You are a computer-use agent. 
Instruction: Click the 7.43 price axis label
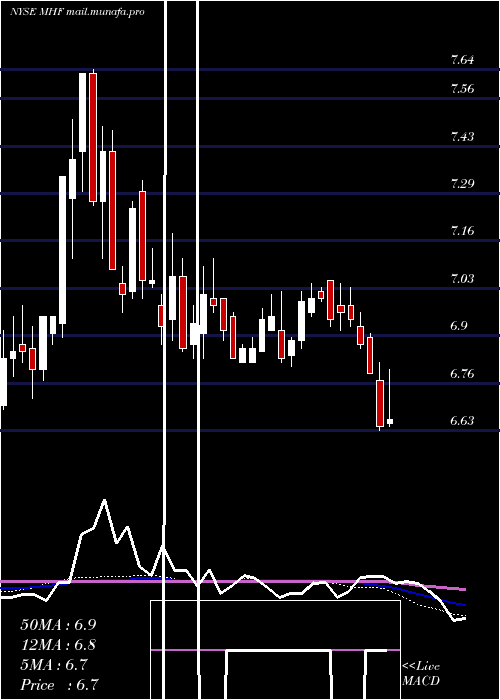[462, 136]
